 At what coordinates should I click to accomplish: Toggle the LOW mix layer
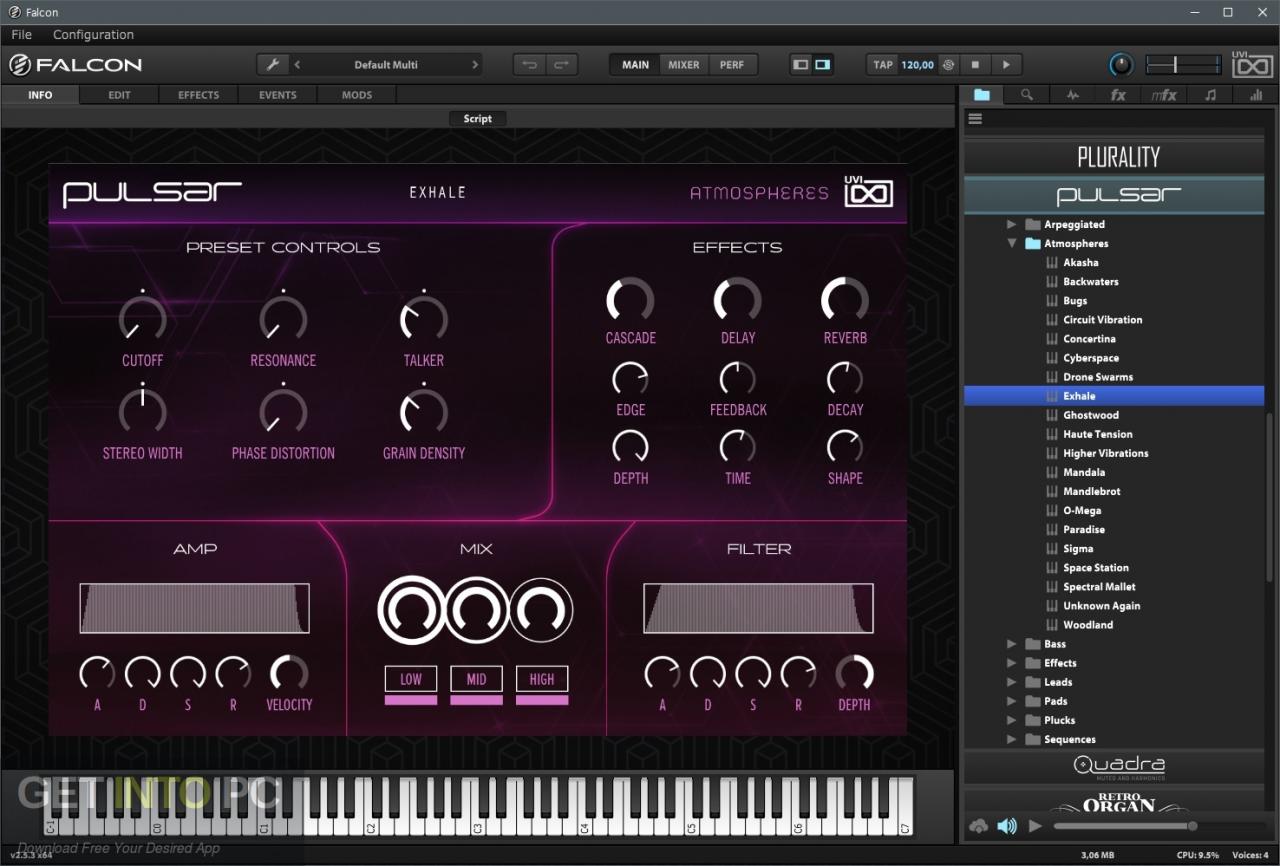(411, 679)
